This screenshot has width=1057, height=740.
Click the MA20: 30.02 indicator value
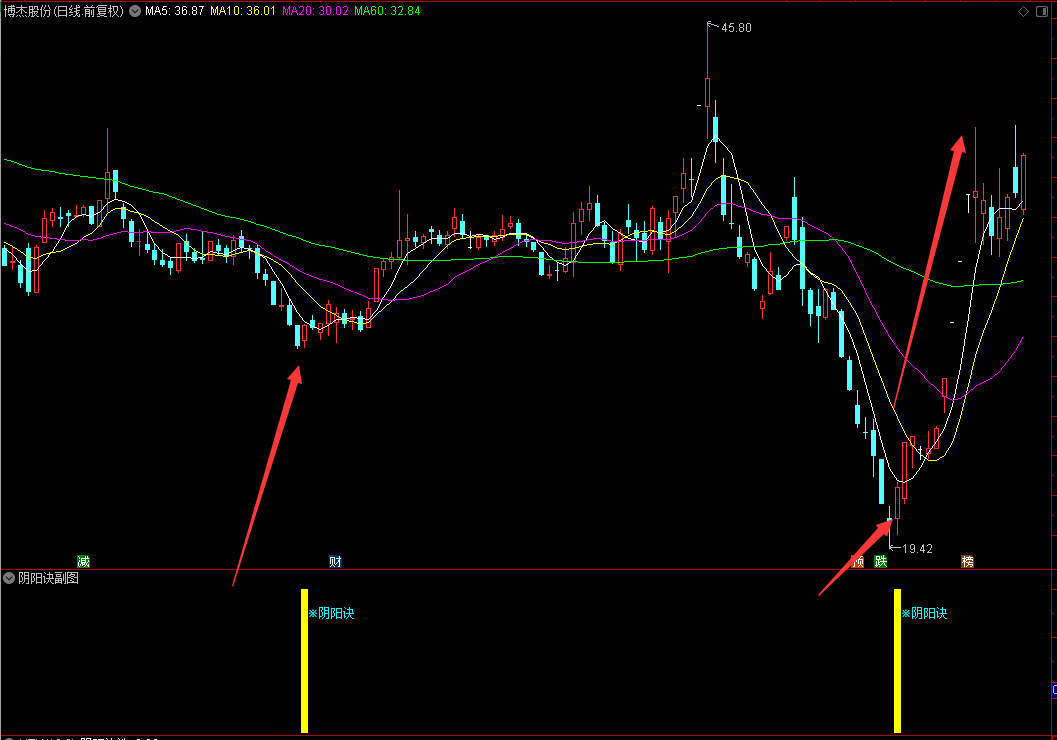[x=315, y=11]
